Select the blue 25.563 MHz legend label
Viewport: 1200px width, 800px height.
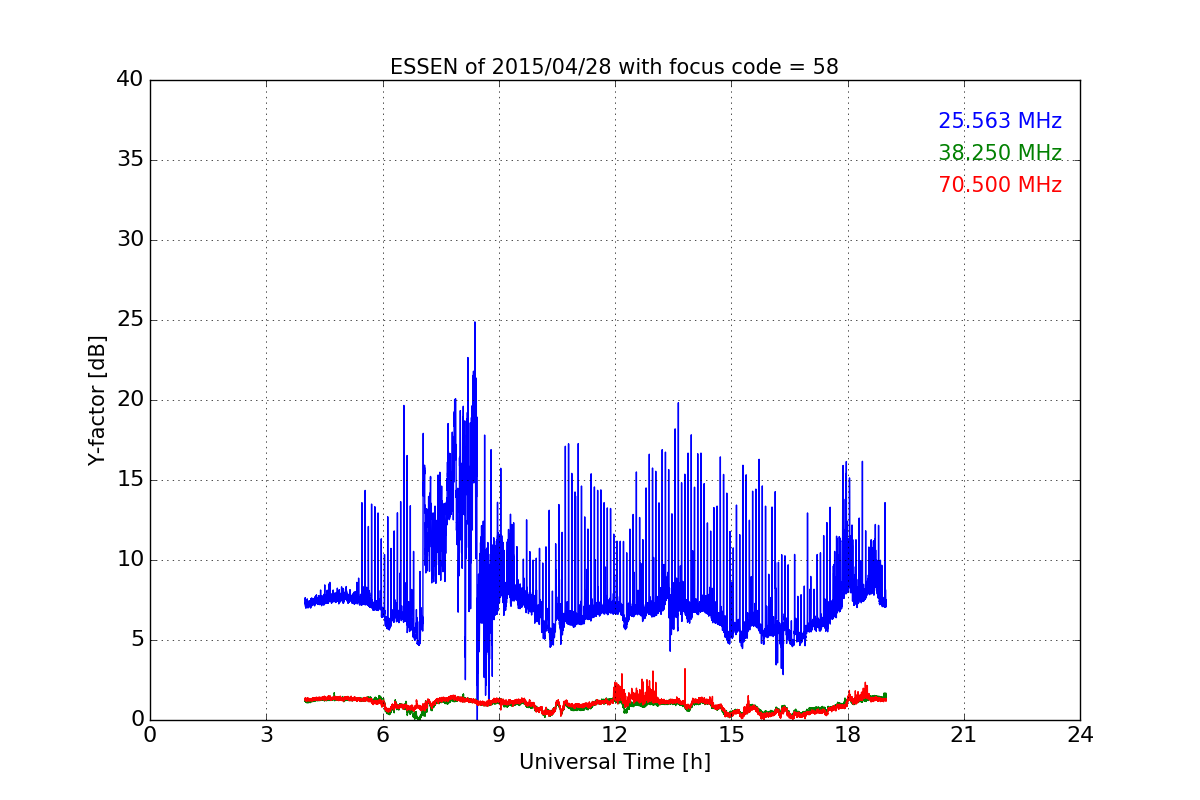pos(1000,121)
